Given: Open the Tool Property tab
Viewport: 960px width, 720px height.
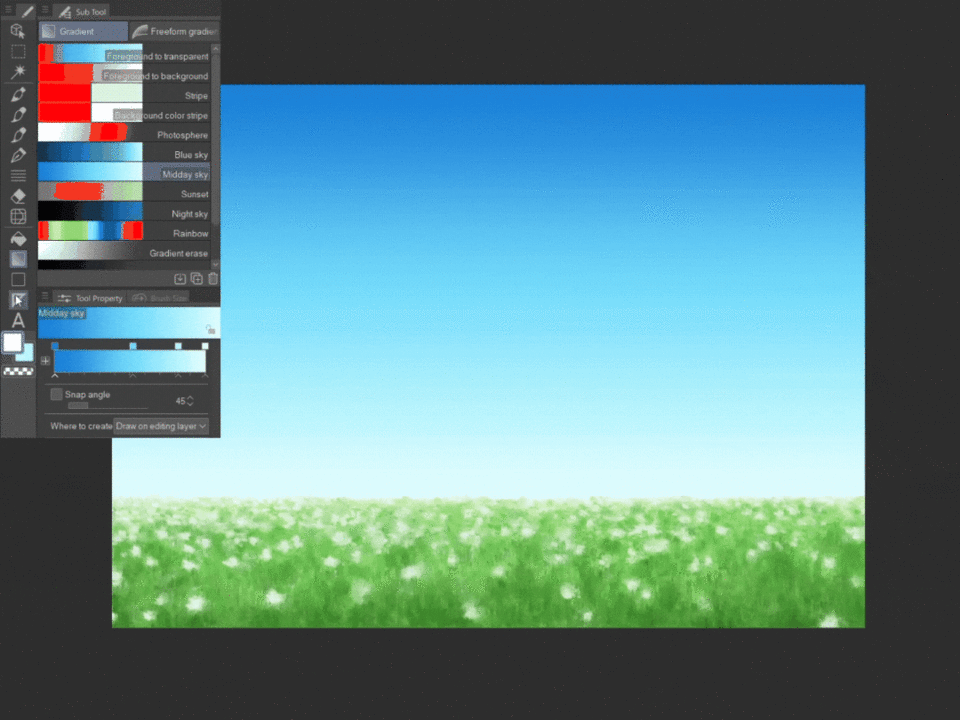Looking at the screenshot, I should [90, 298].
